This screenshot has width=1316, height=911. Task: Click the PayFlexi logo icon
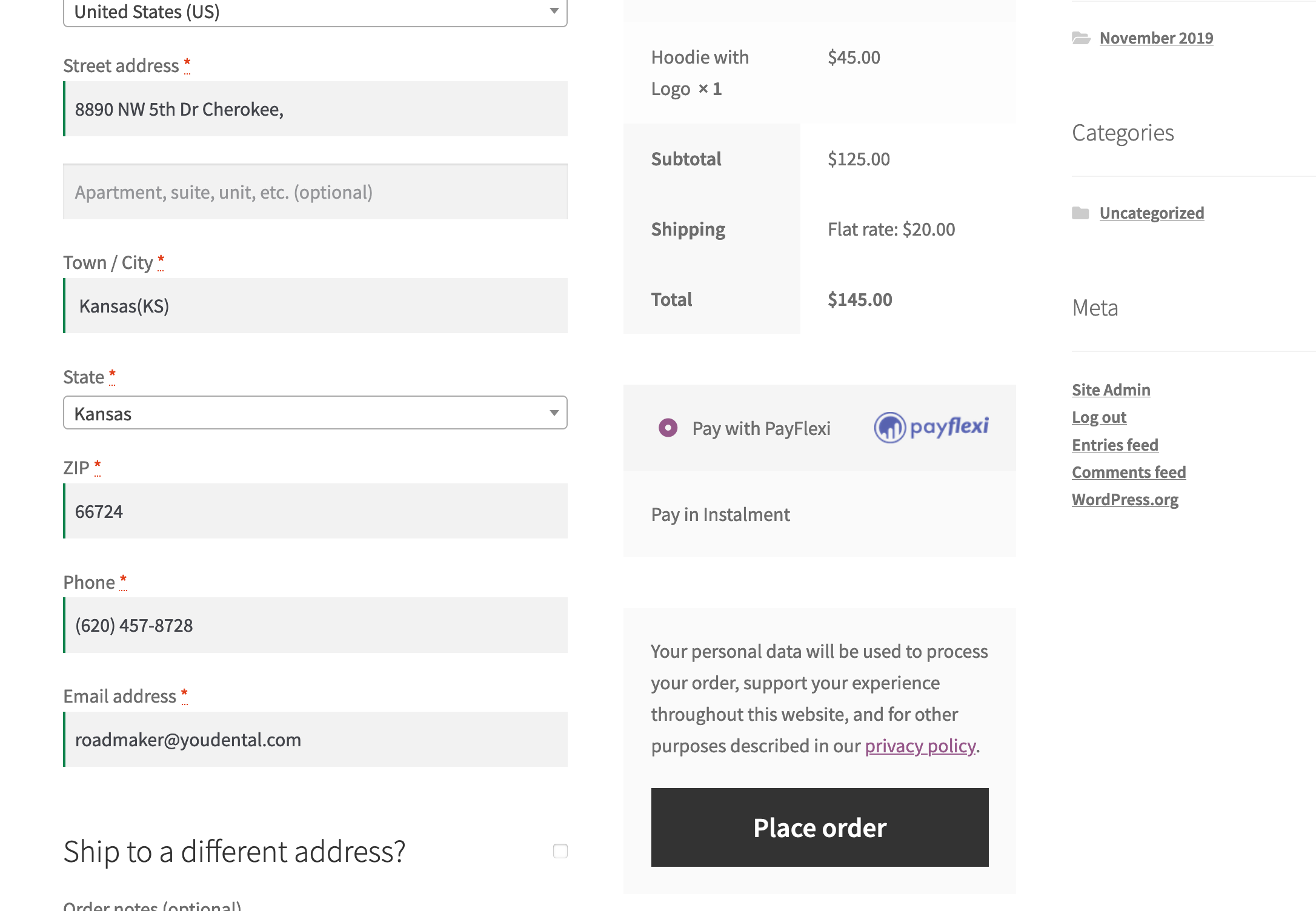pyautogui.click(x=931, y=428)
